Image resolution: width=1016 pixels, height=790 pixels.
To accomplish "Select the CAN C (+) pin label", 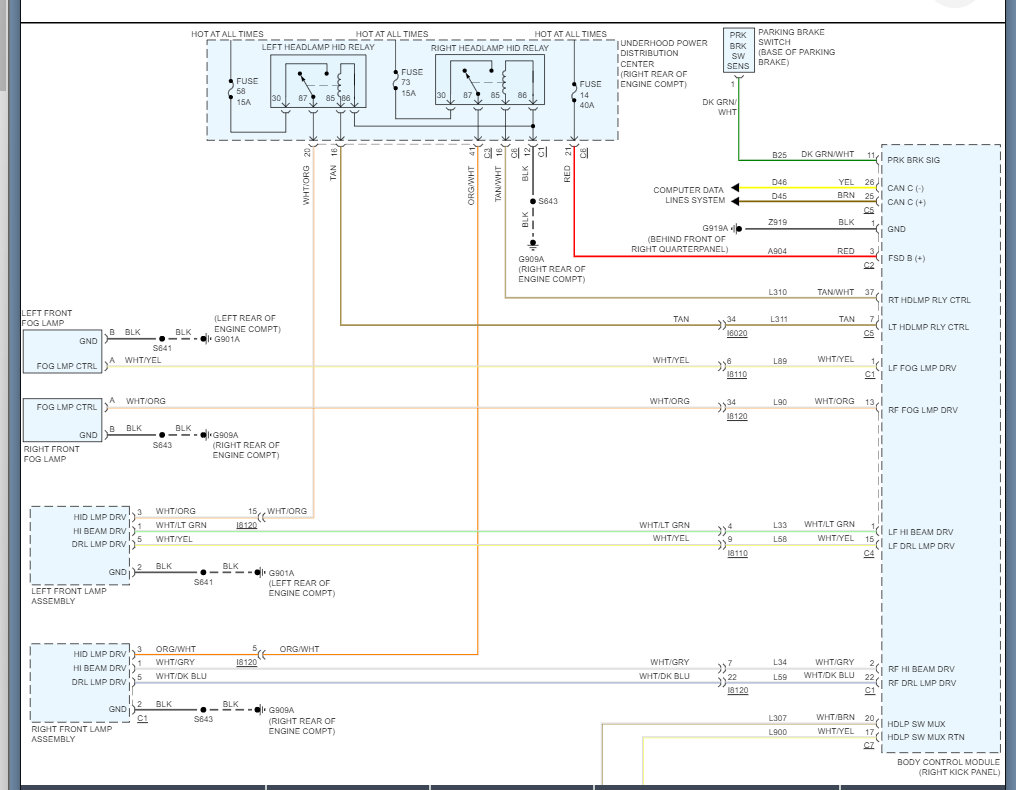I will [x=906, y=202].
